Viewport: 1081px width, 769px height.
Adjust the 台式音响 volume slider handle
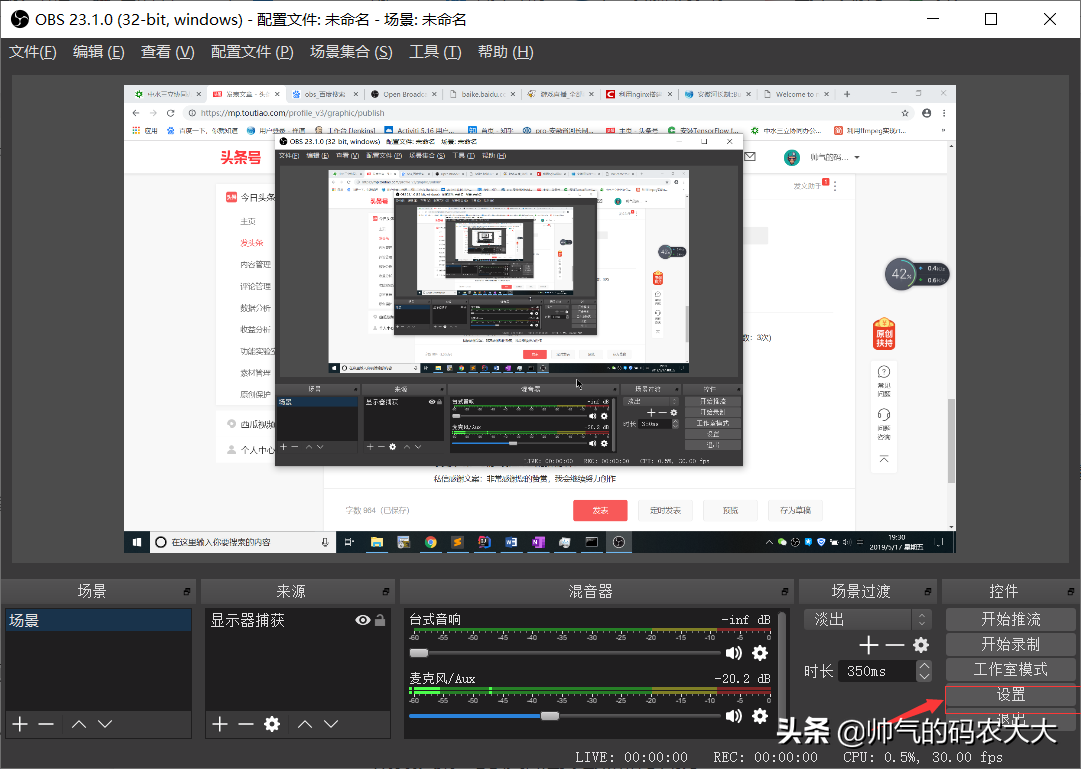(x=418, y=652)
